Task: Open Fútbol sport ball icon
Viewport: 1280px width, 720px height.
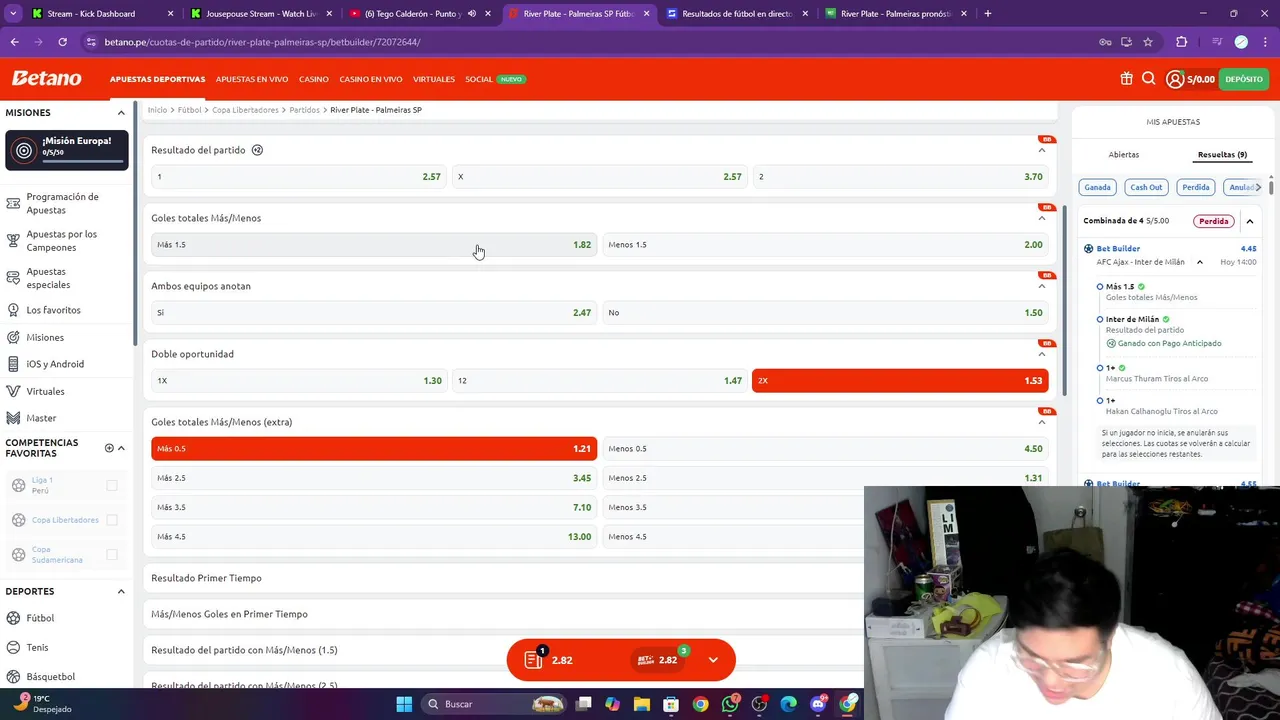Action: [13, 618]
